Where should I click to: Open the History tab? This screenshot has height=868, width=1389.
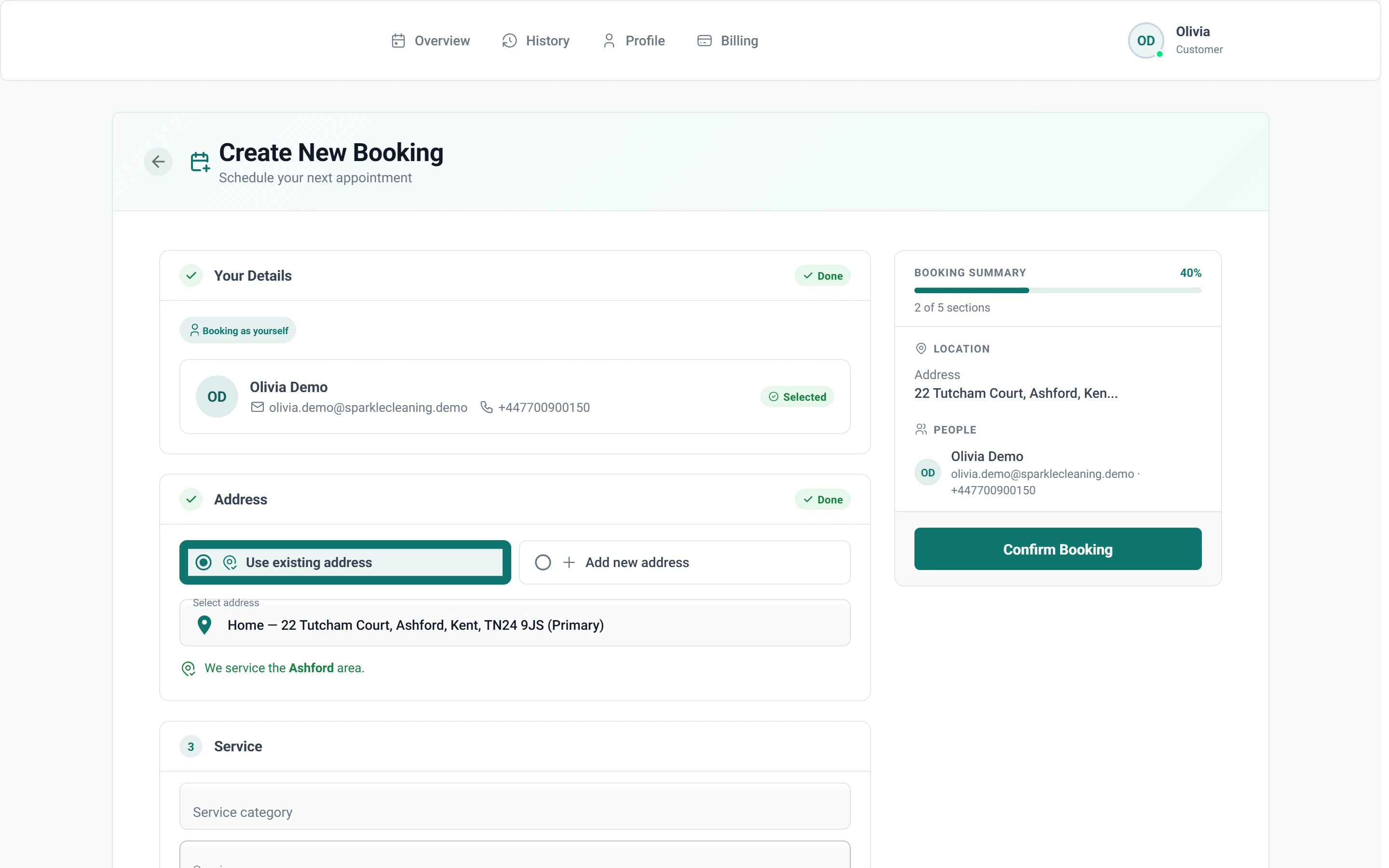[536, 41]
